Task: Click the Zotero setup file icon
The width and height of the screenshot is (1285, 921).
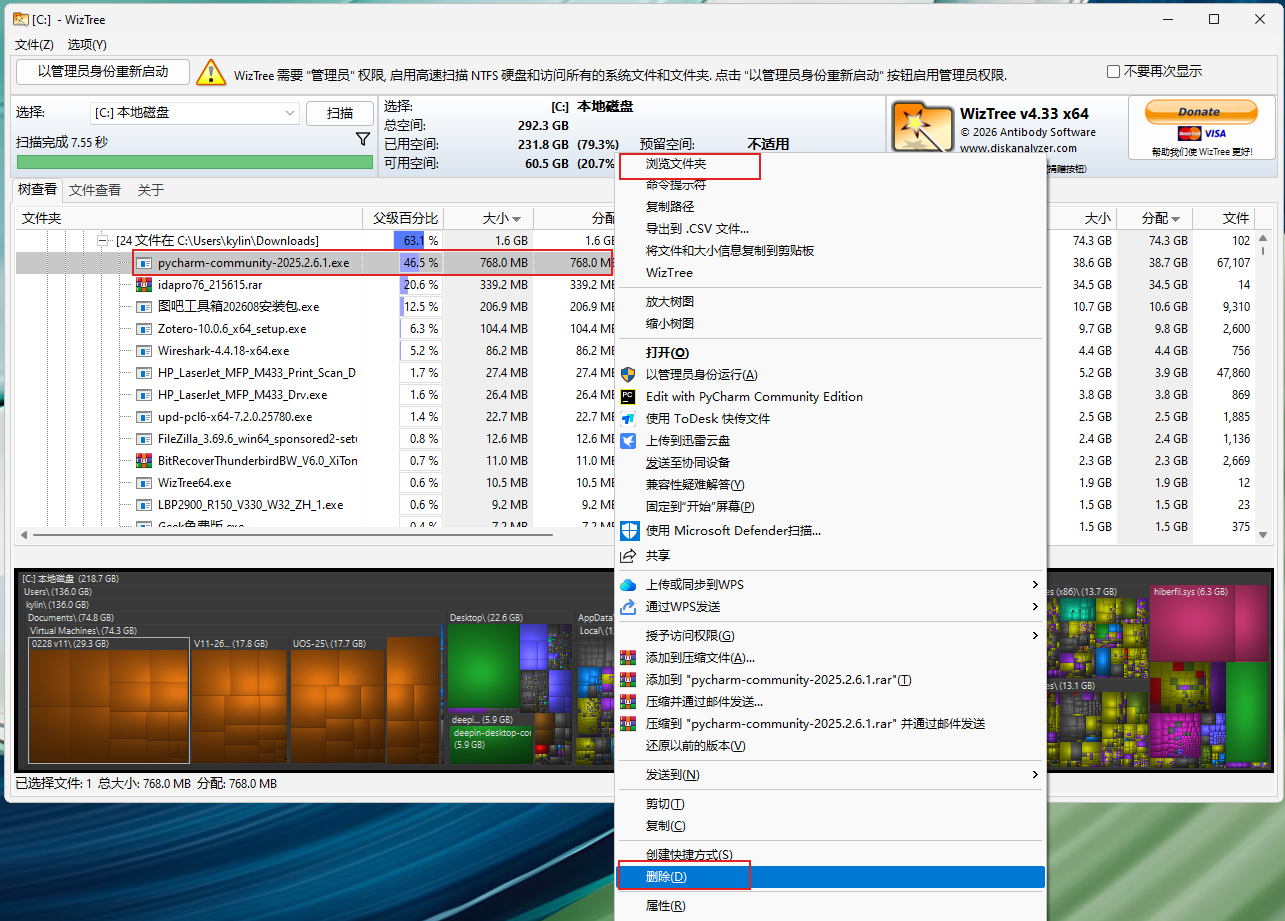Action: coord(144,329)
